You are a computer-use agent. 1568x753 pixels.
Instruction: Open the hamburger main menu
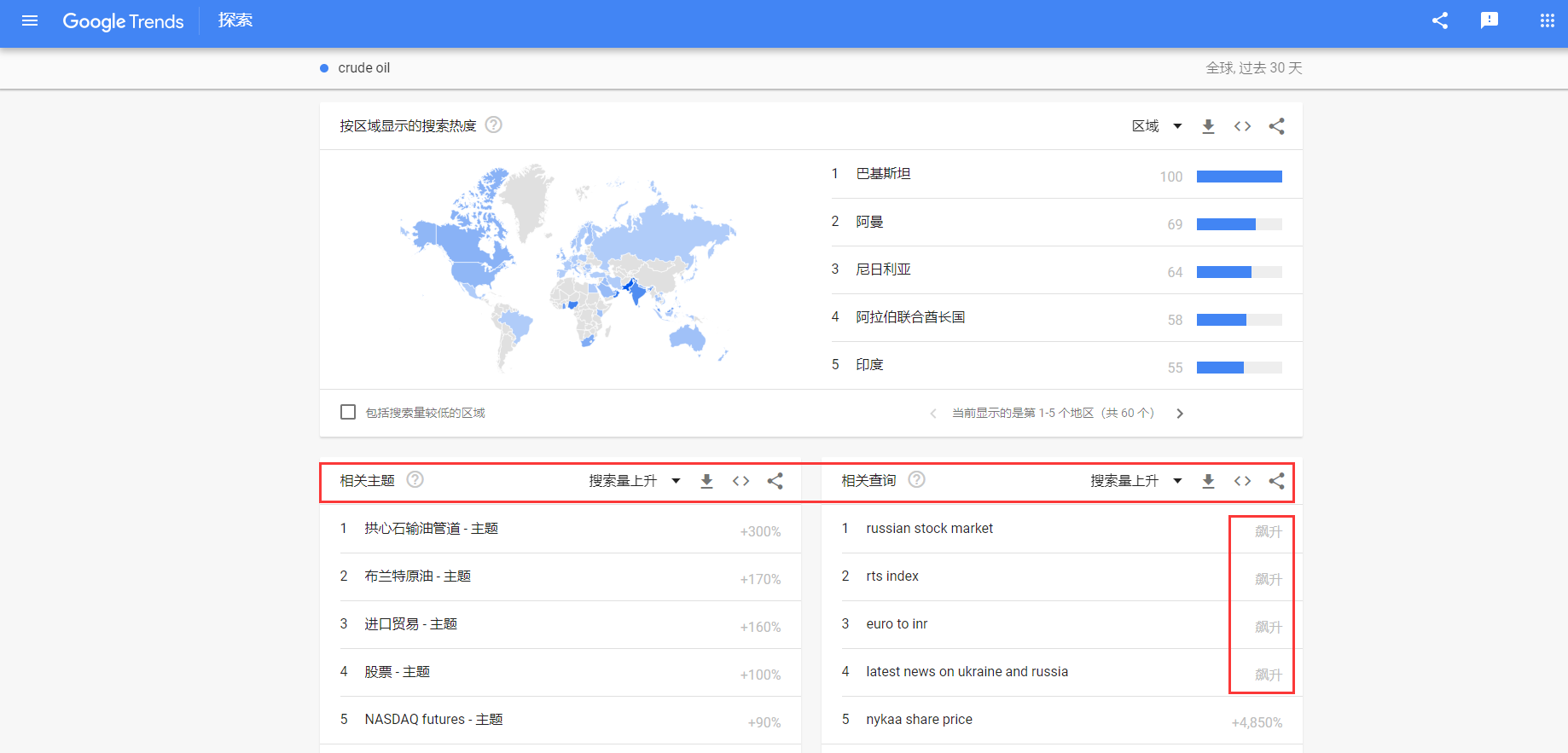[30, 20]
